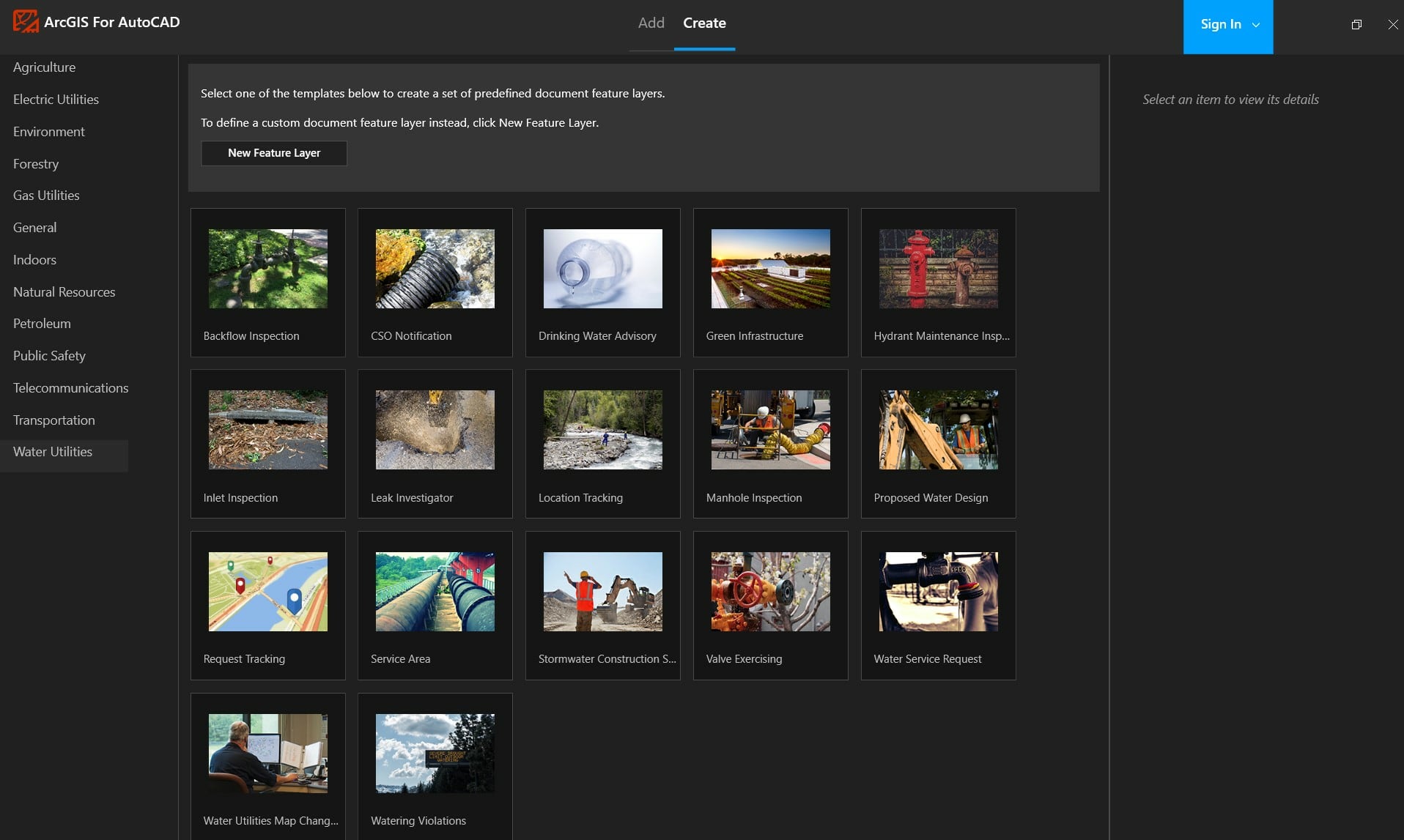Select the Drinking Water Advisory template thumbnail

tap(603, 269)
